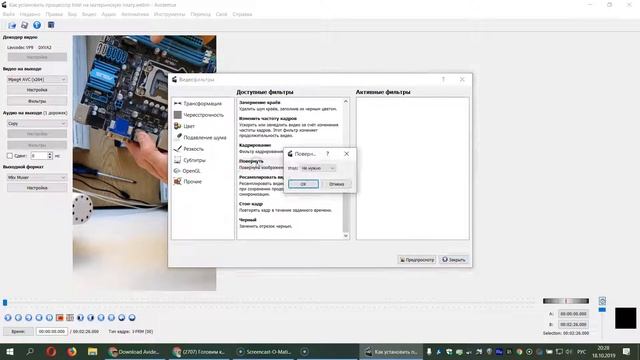Click the marker A time value field
Image resolution: width=640 pixels, height=360 pixels.
tap(573, 314)
